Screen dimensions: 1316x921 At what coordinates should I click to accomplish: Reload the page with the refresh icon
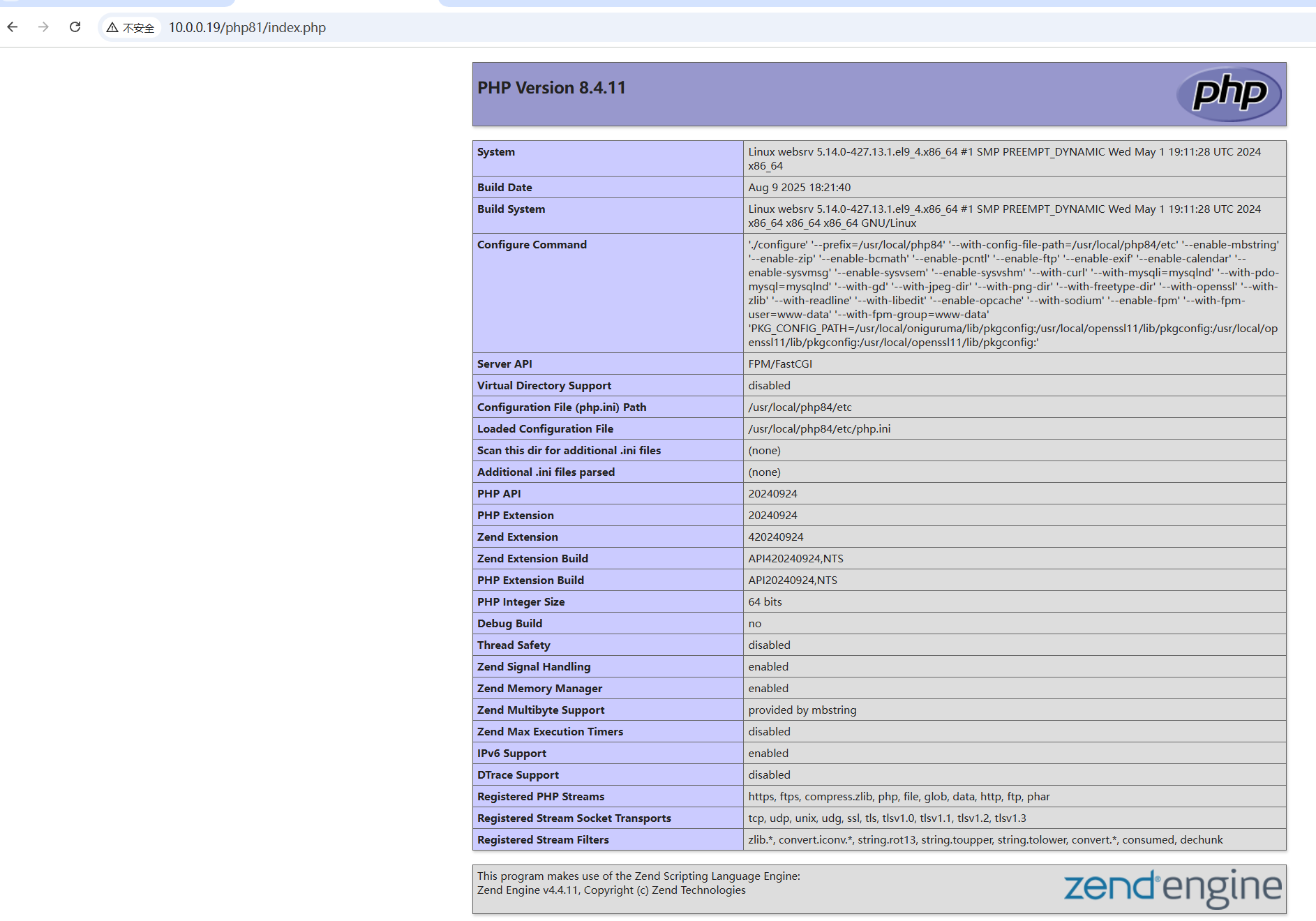[75, 27]
